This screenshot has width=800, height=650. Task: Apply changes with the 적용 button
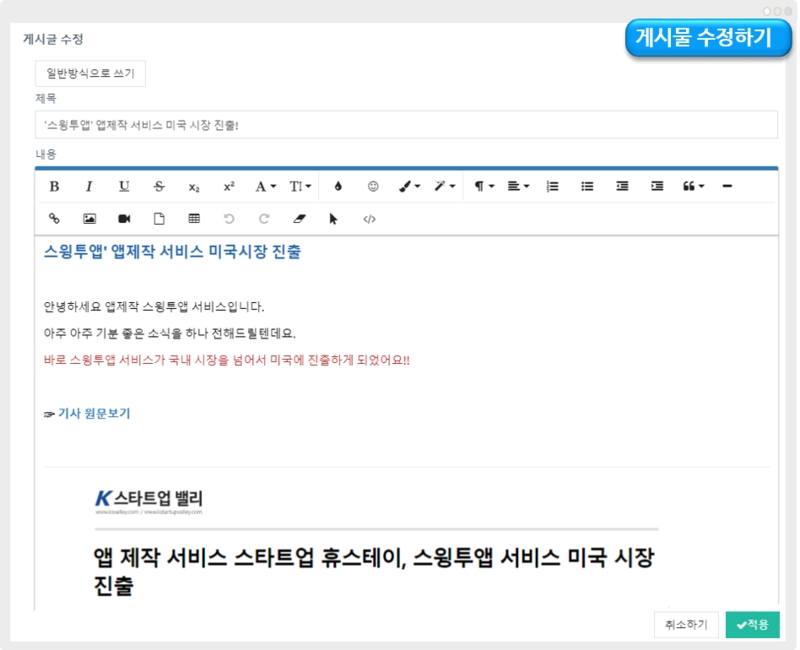click(x=753, y=624)
